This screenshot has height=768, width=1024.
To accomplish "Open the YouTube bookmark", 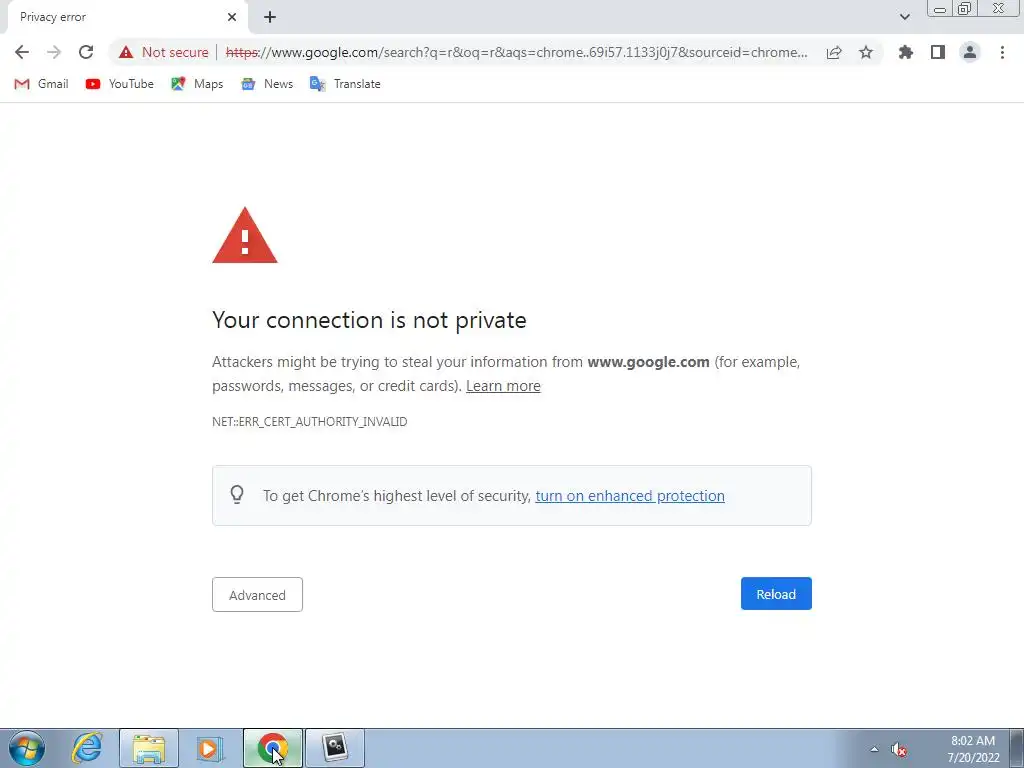I will pyautogui.click(x=120, y=84).
